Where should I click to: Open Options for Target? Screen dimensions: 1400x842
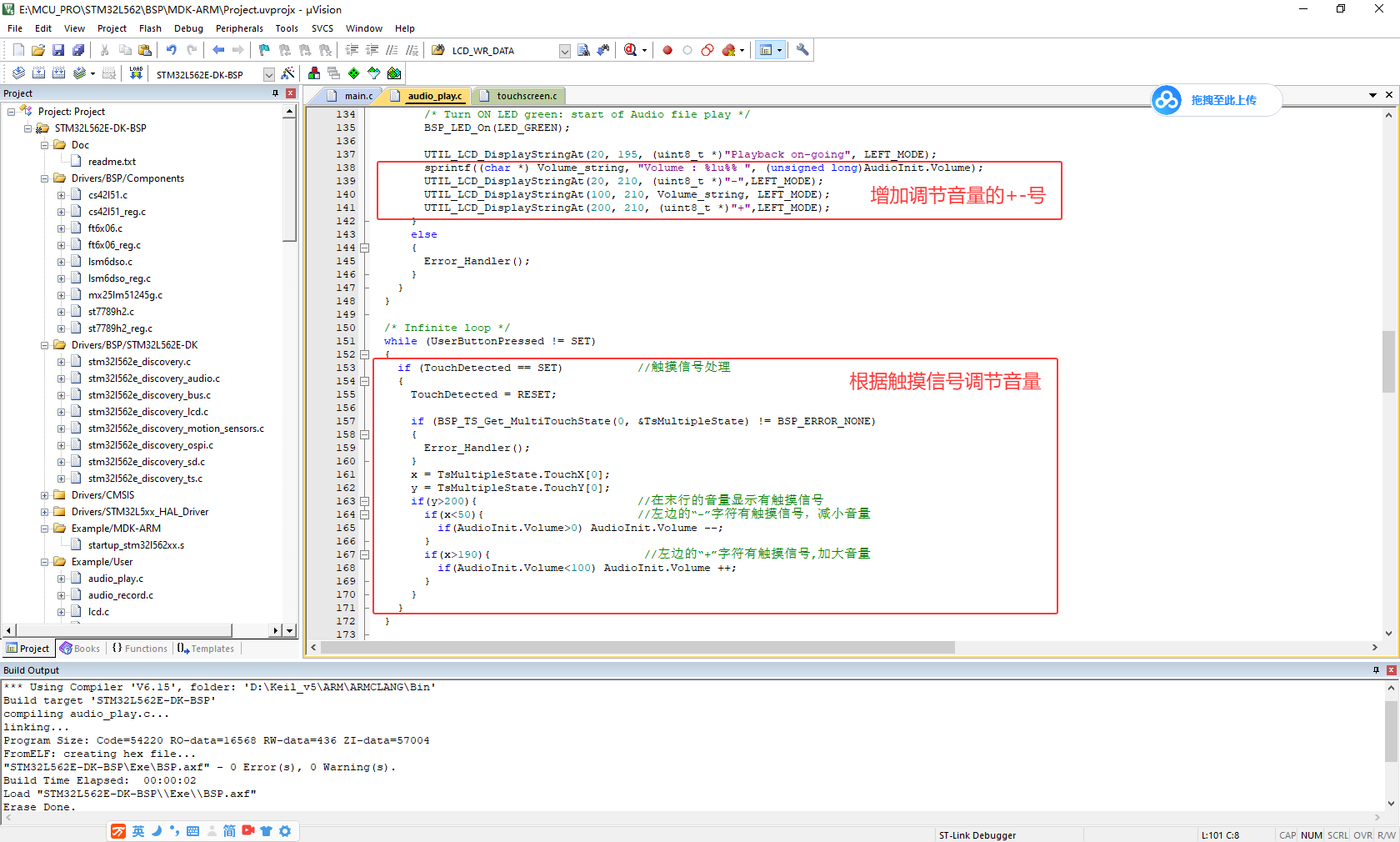(288, 73)
